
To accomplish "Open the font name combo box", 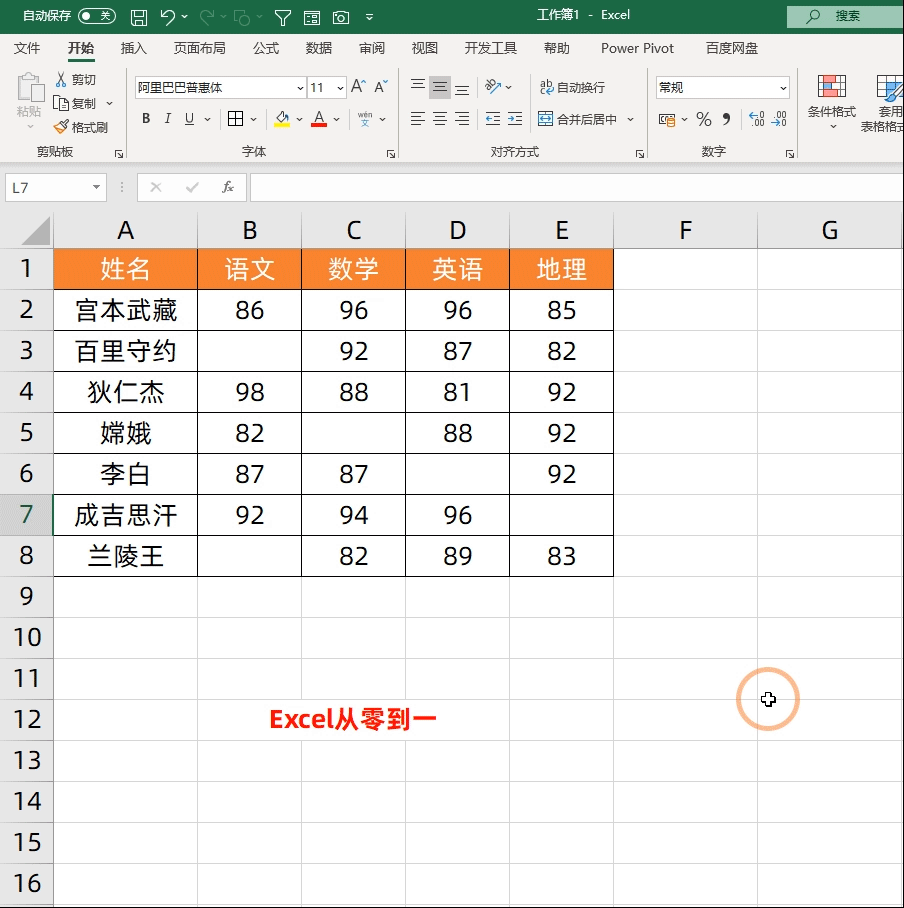I will coord(220,87).
